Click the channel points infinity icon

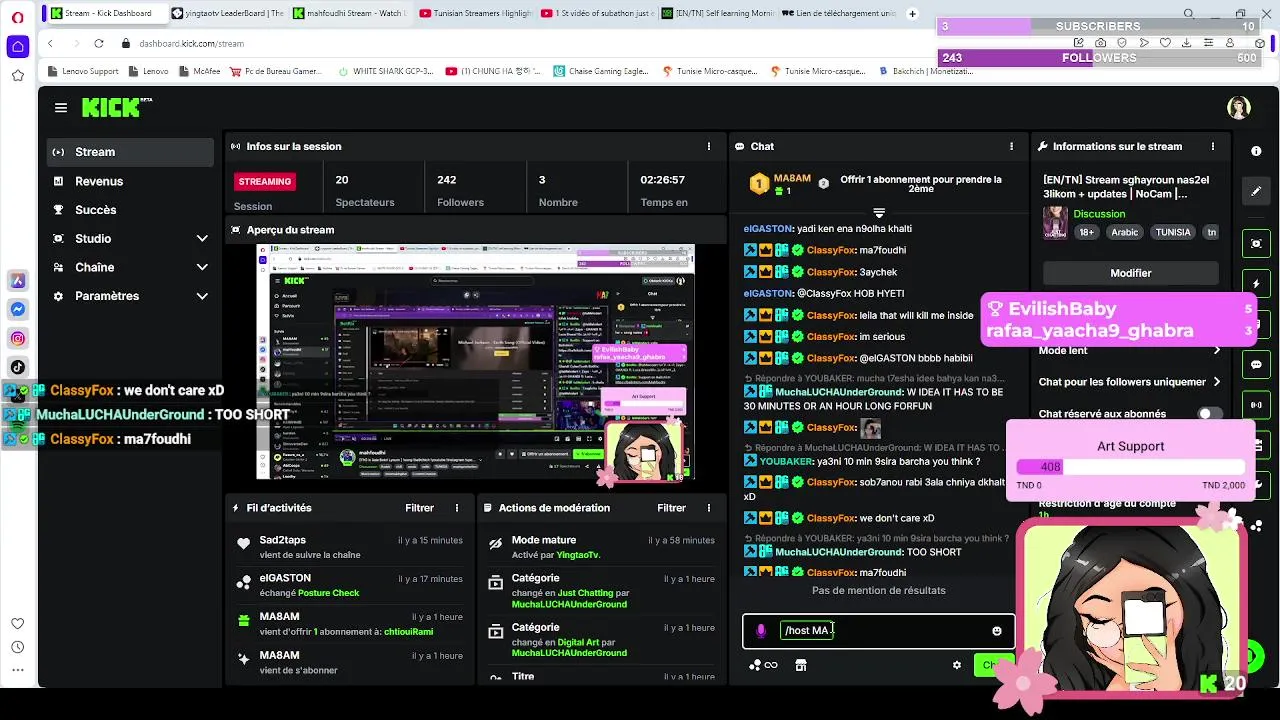coord(763,665)
